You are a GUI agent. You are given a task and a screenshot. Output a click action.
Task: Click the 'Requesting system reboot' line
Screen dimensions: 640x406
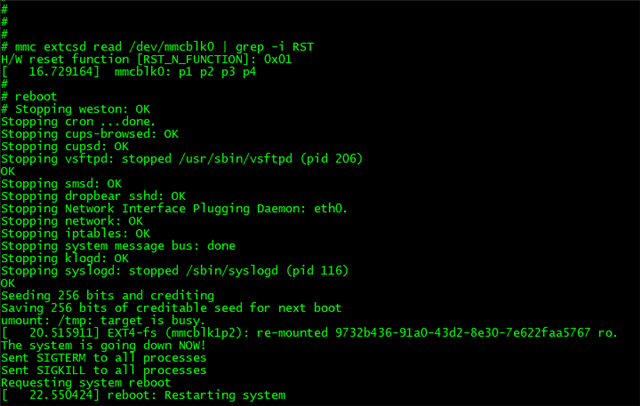point(86,383)
